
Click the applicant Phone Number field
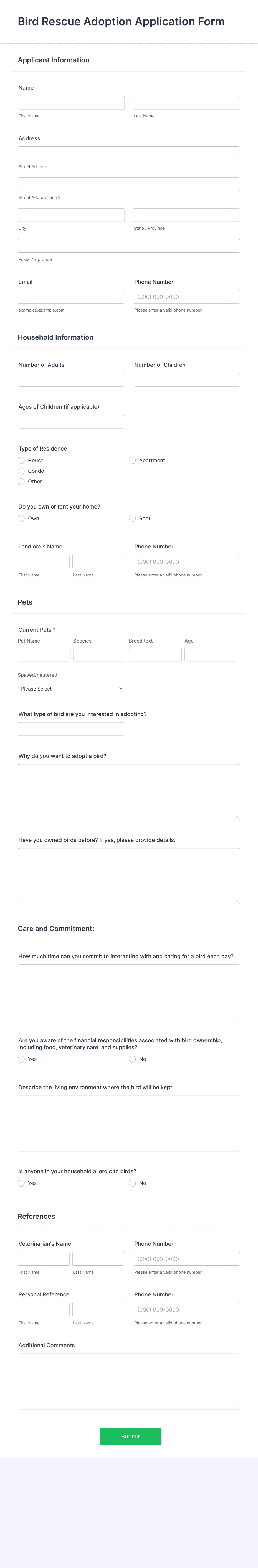pyautogui.click(x=187, y=297)
